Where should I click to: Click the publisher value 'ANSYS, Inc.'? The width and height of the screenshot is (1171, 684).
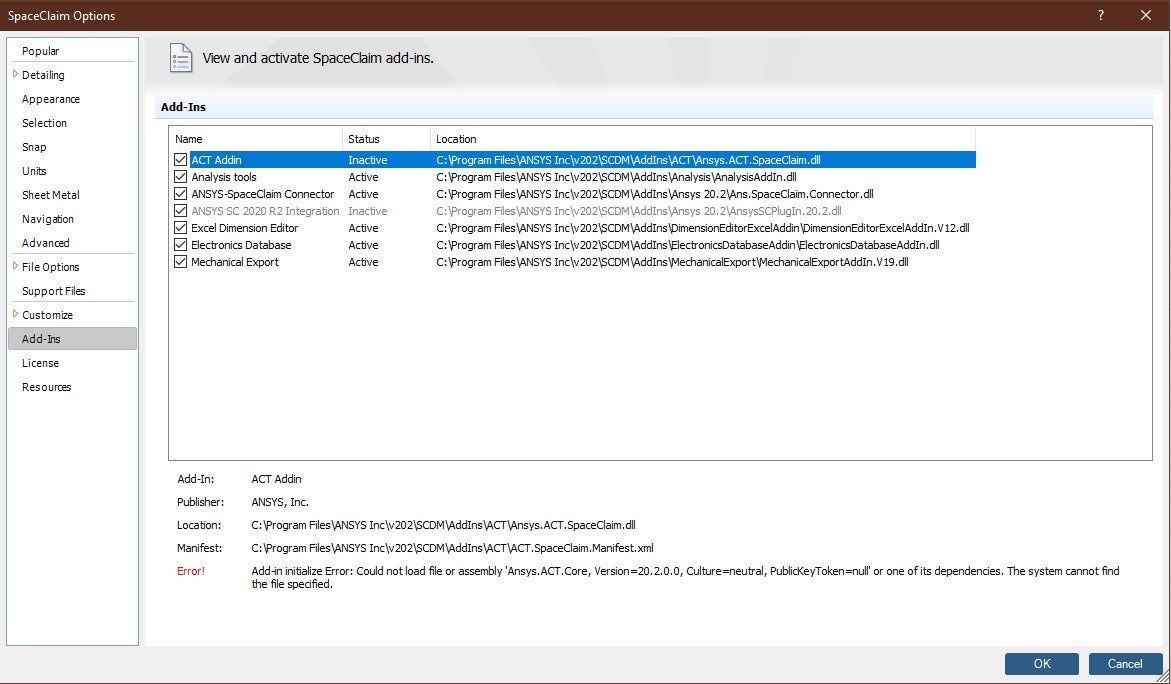coord(280,502)
